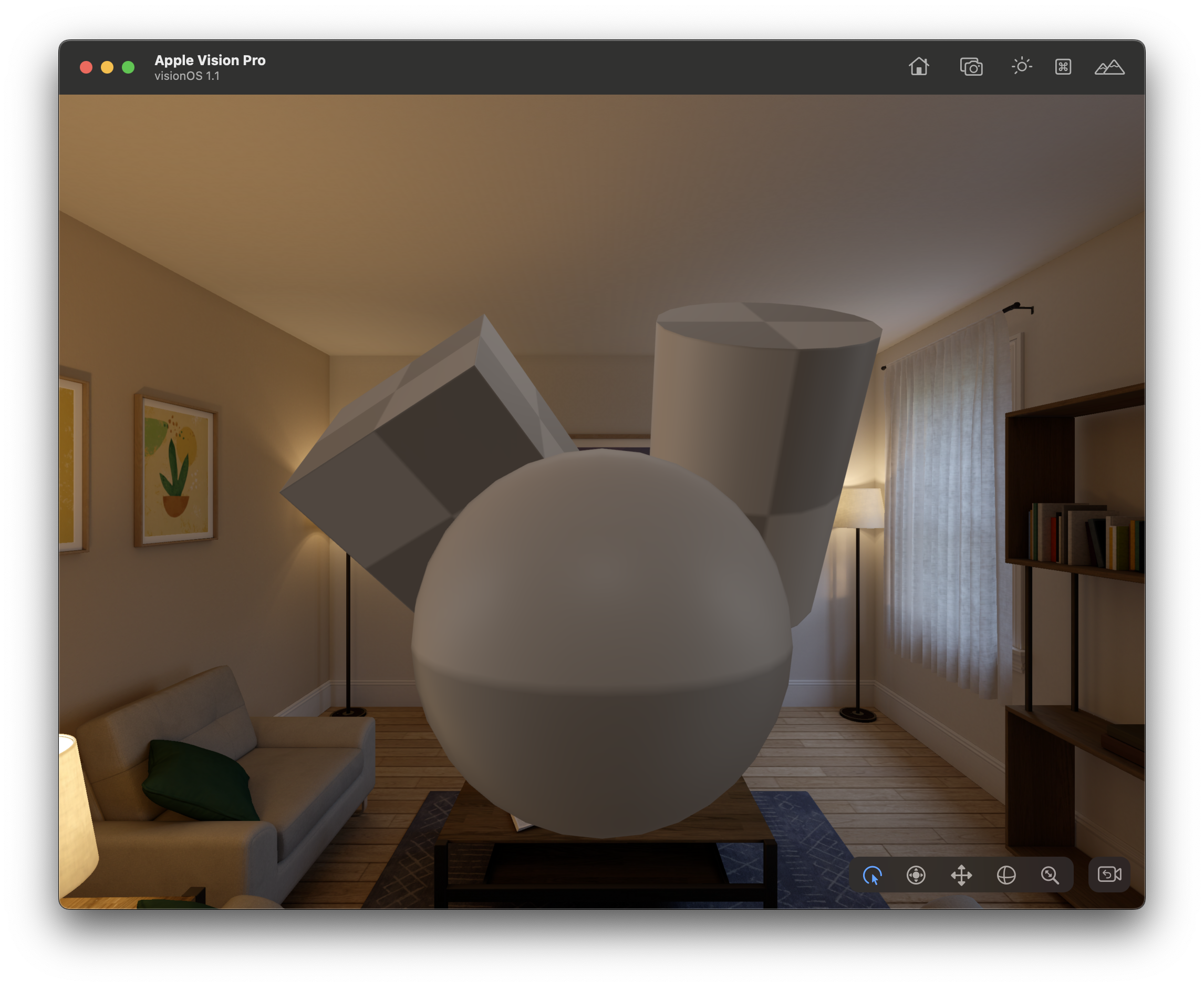The height and width of the screenshot is (987, 1204).
Task: Minimize the simulator with yellow button
Action: coord(107,68)
